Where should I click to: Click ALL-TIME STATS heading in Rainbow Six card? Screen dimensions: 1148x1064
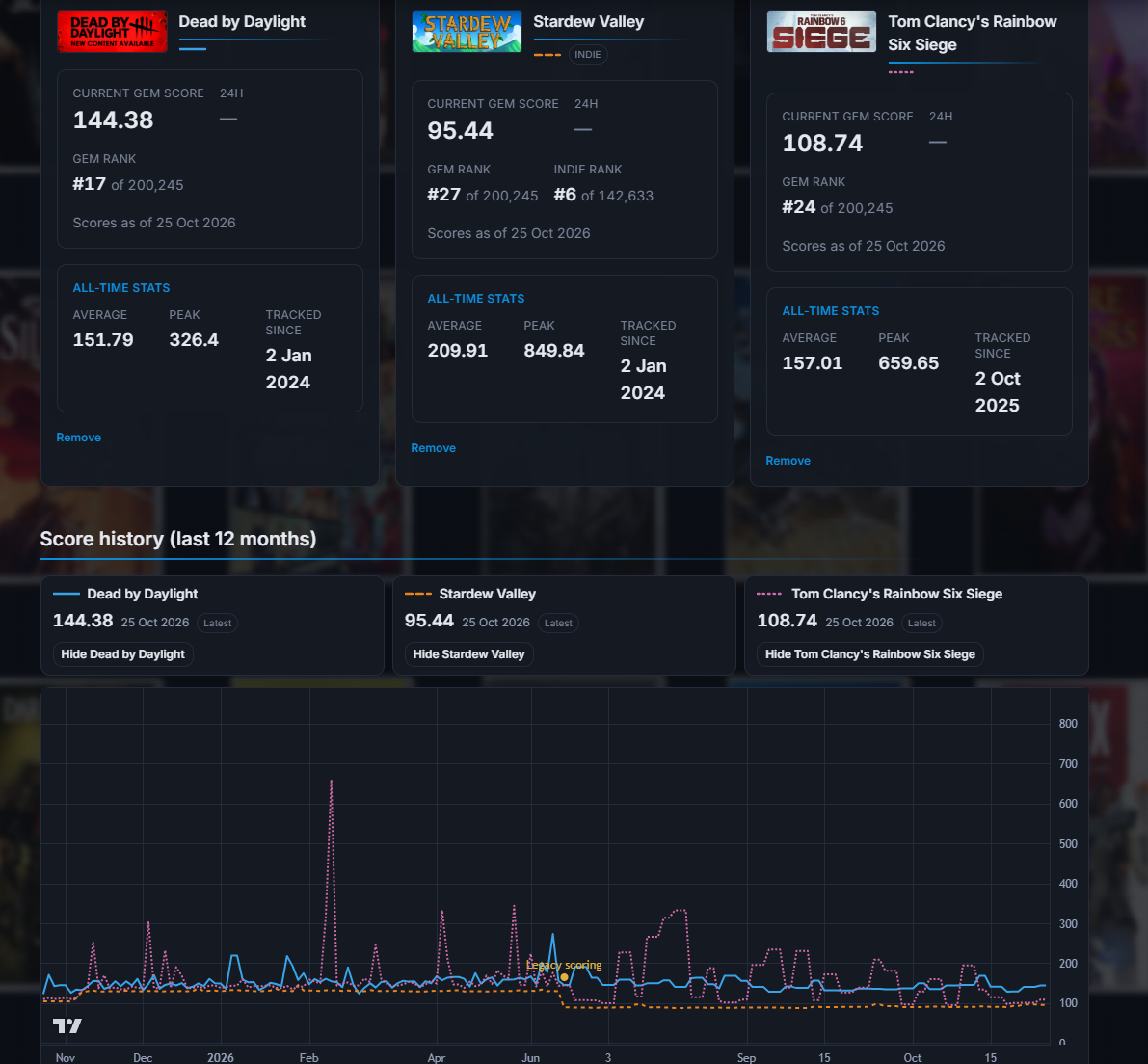click(x=830, y=311)
